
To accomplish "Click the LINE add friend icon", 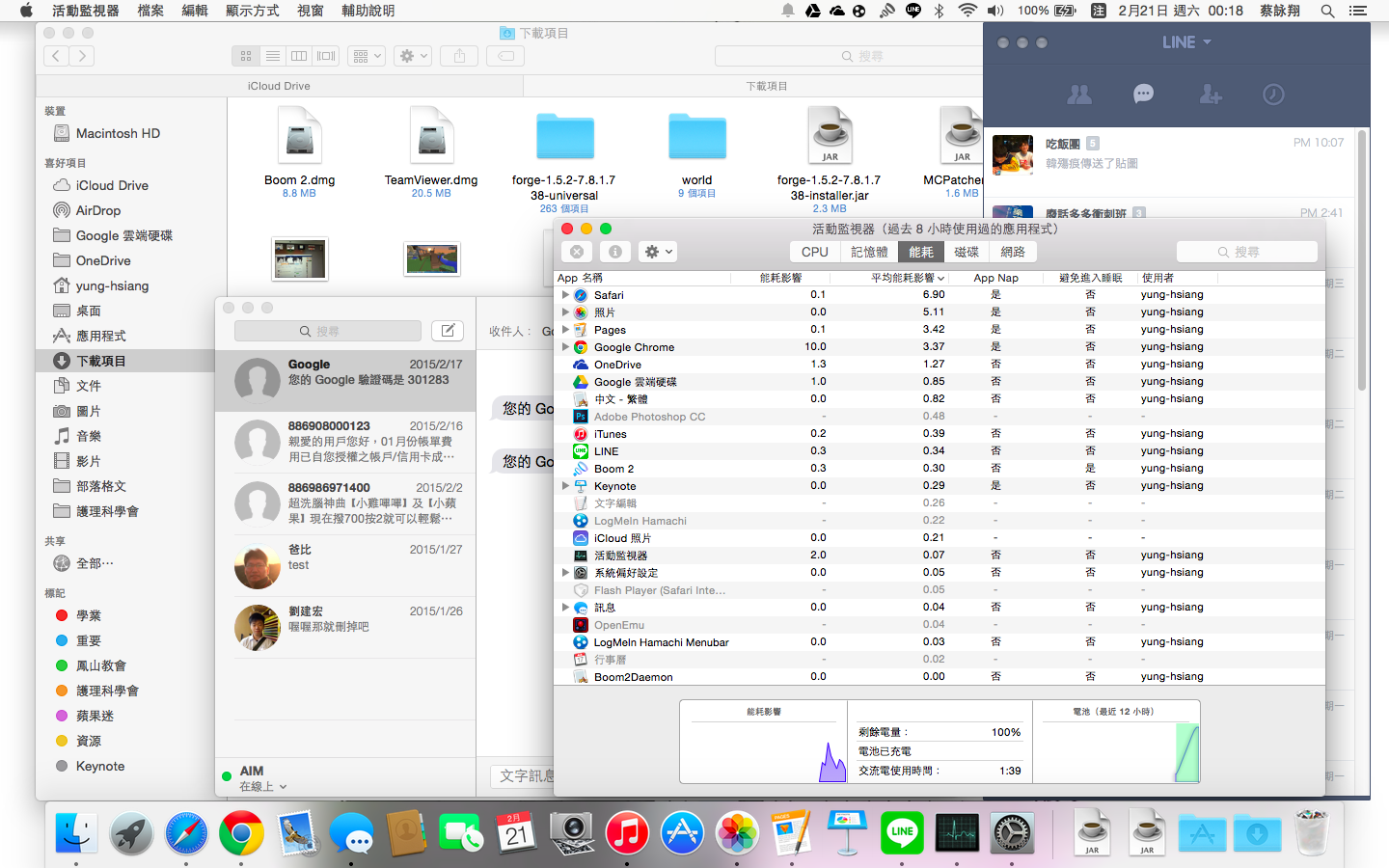I will coord(1210,94).
